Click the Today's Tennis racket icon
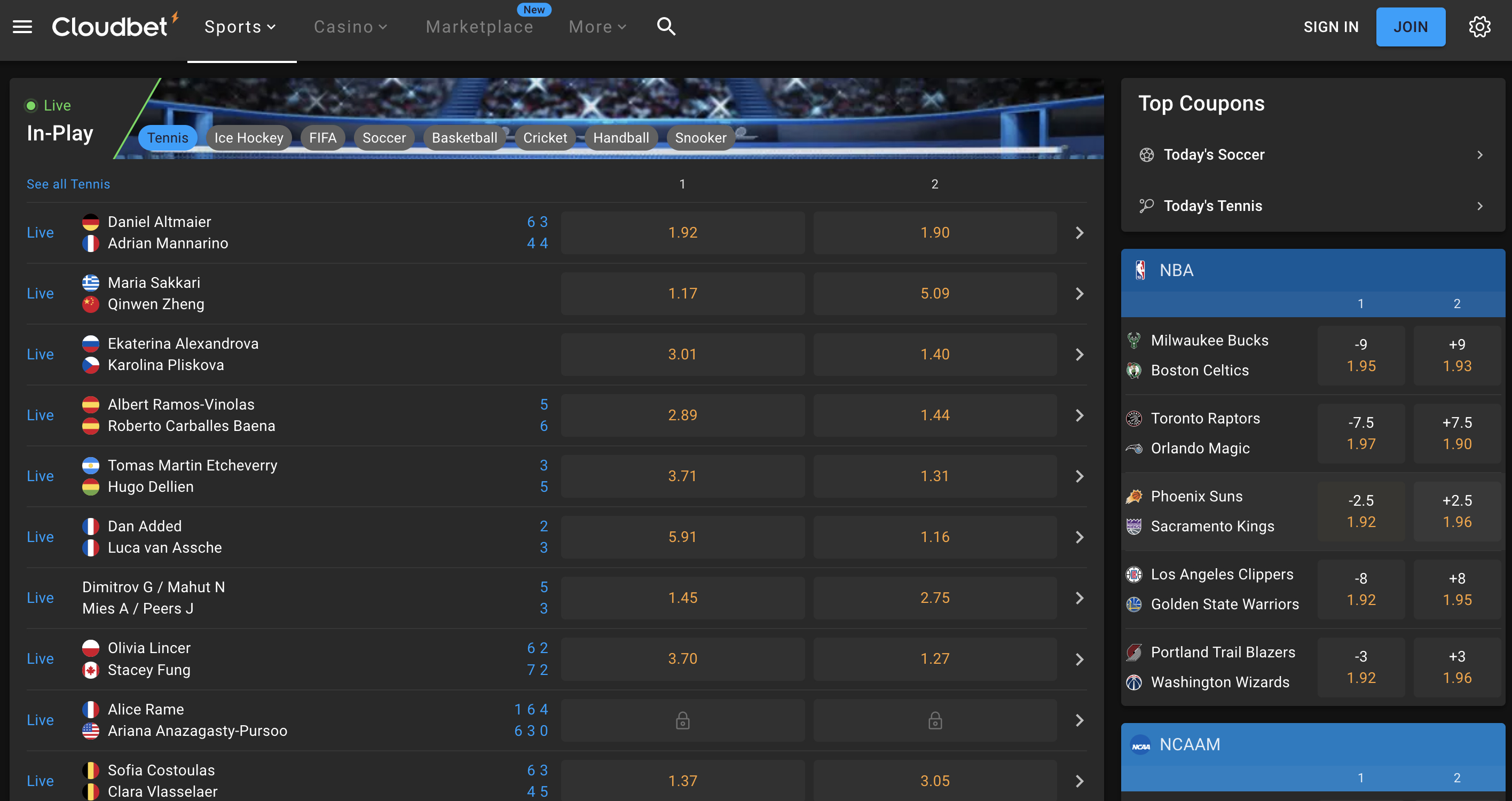1512x801 pixels. (x=1146, y=206)
